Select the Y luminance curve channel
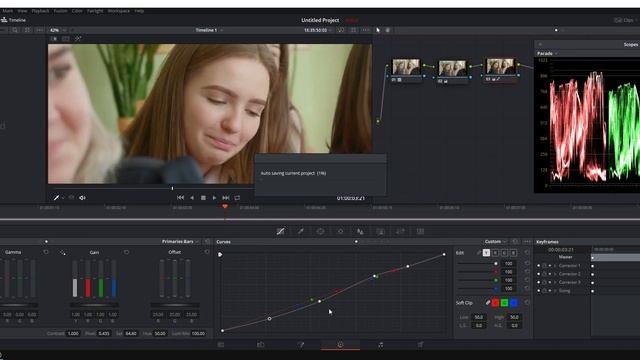Screen dimensions: 640x360 click(x=486, y=253)
